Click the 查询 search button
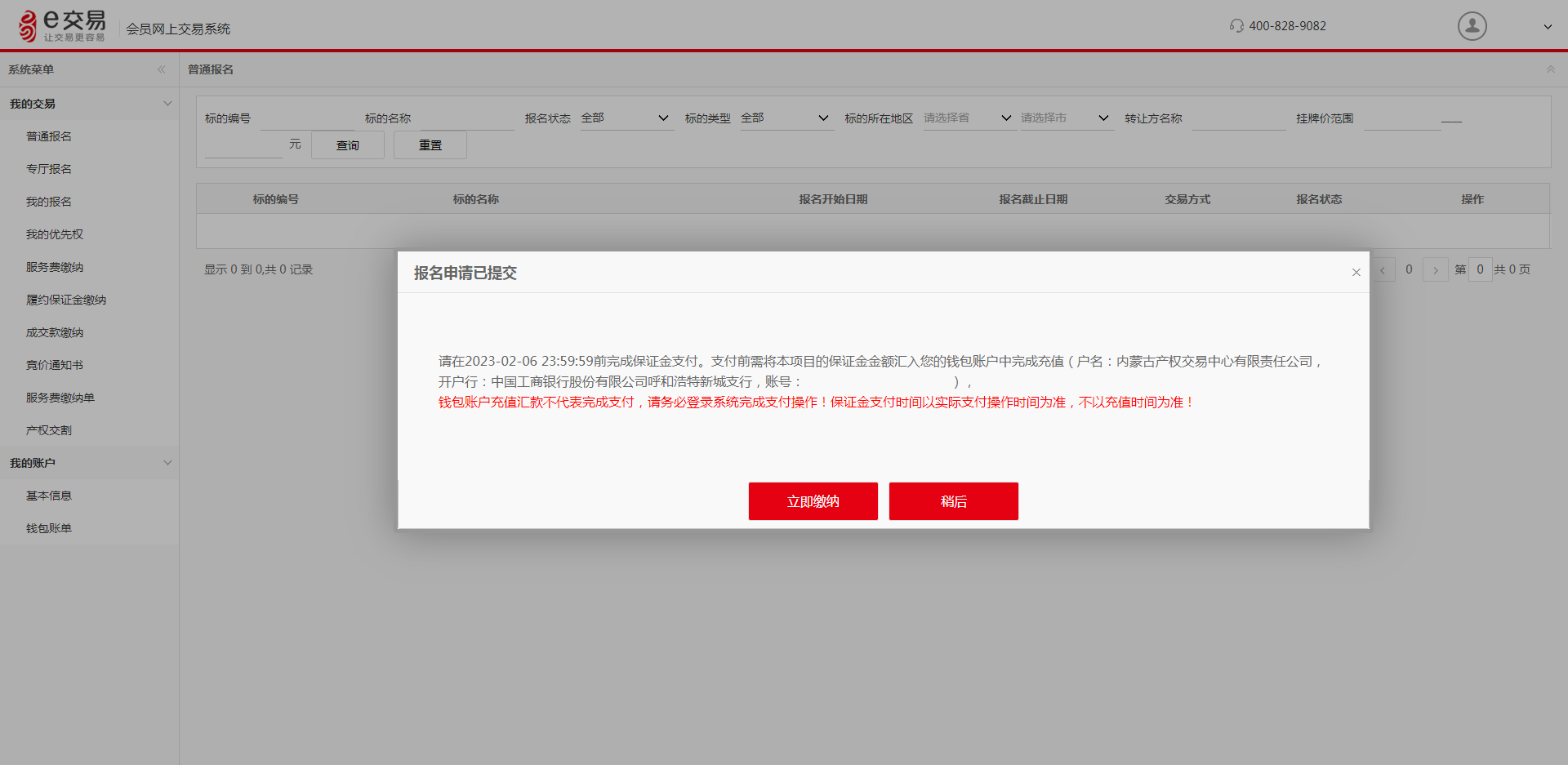 (348, 145)
